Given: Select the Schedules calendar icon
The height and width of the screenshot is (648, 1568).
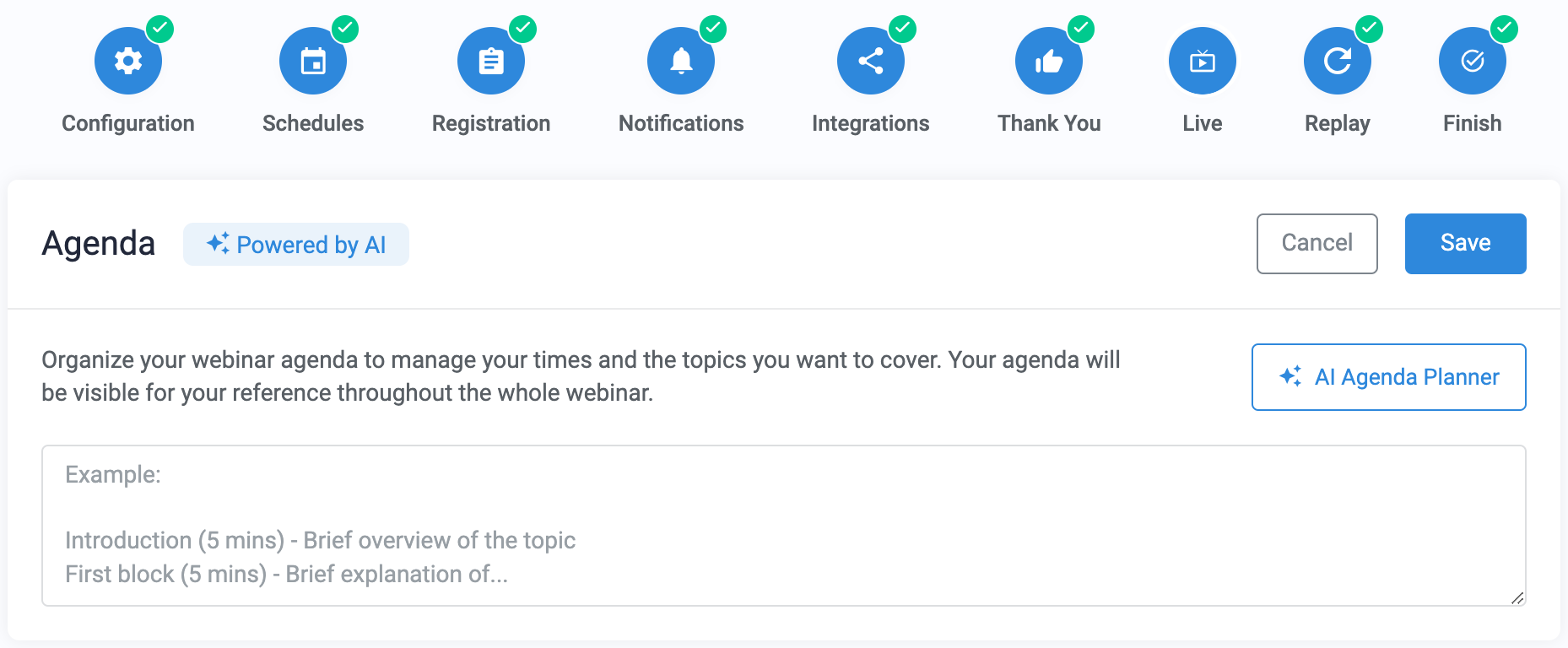Looking at the screenshot, I should [x=312, y=60].
